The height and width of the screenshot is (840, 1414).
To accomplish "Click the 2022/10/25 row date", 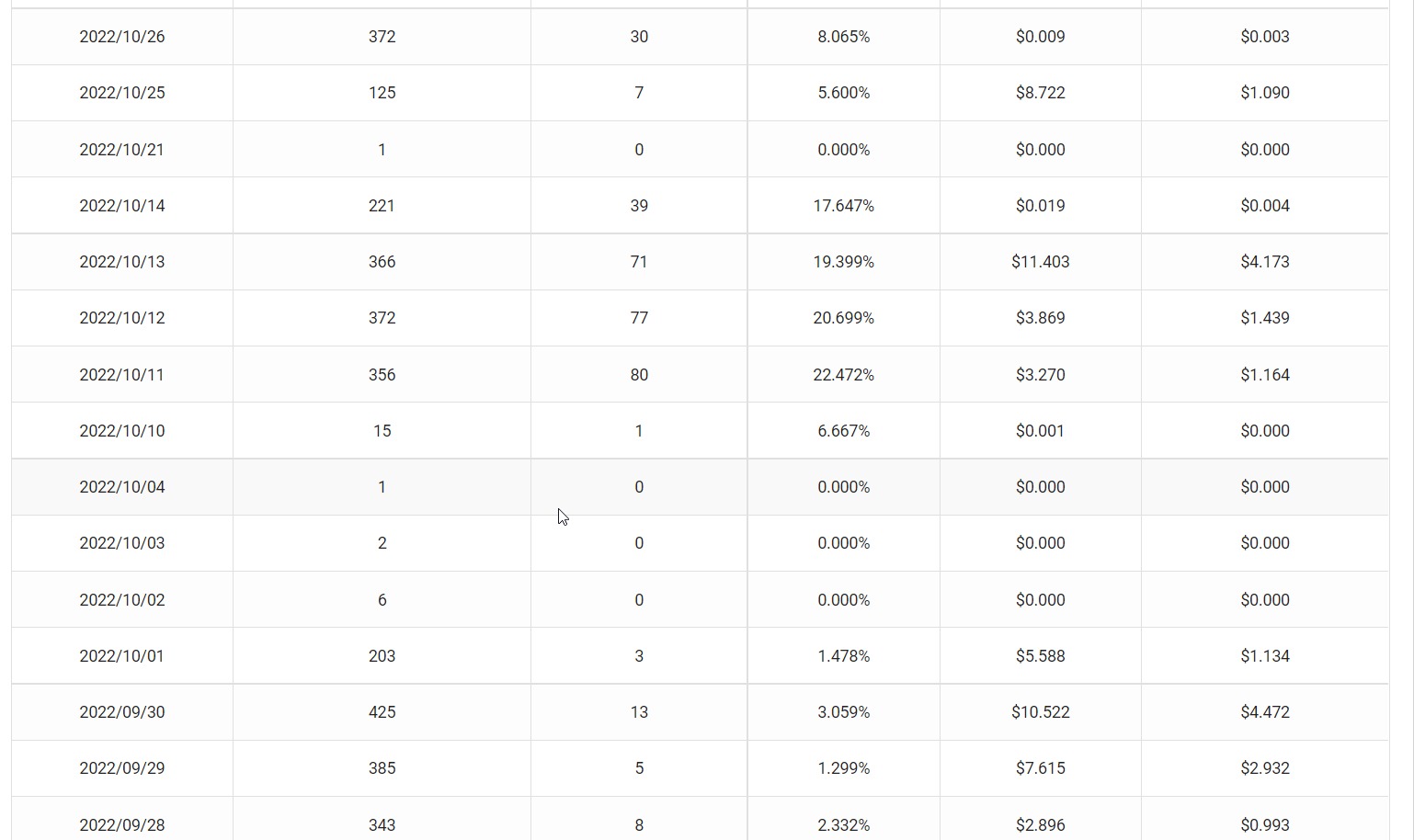I will [x=122, y=93].
